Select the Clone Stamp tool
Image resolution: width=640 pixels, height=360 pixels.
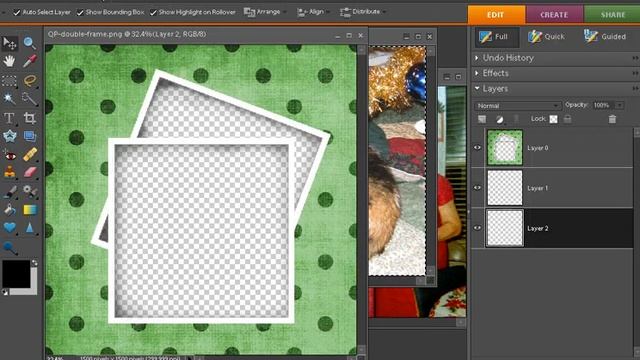tap(9, 173)
